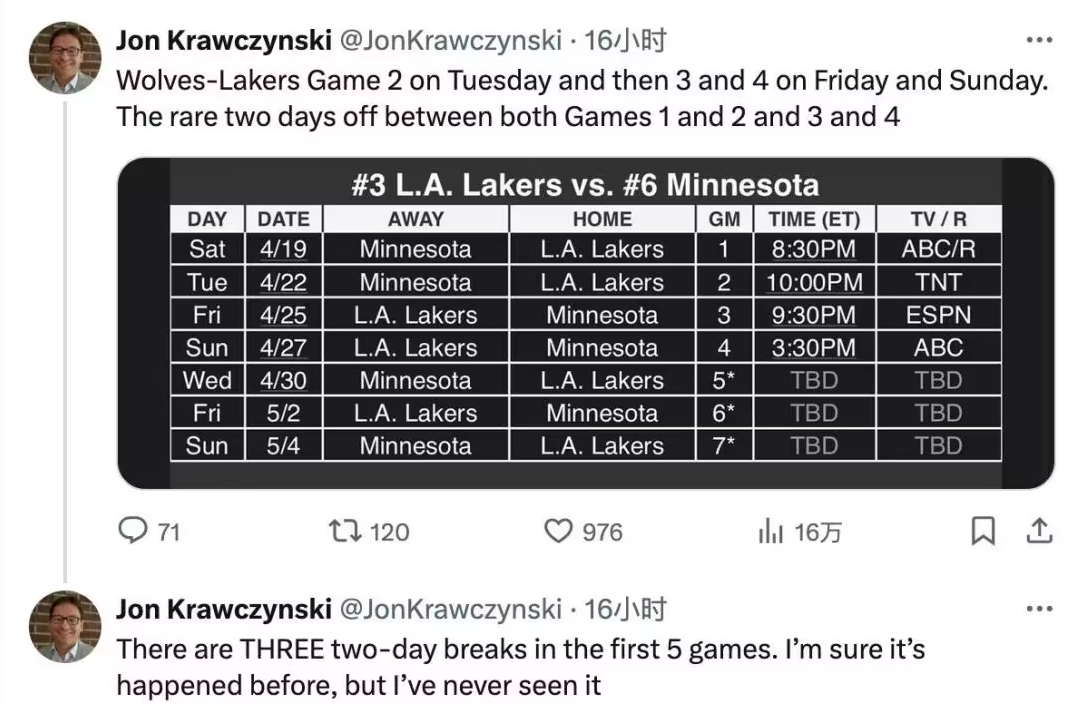Screen dimensions: 1076x718
Task: Like the Wolves-Lakers Game 2 tweet
Action: point(557,531)
